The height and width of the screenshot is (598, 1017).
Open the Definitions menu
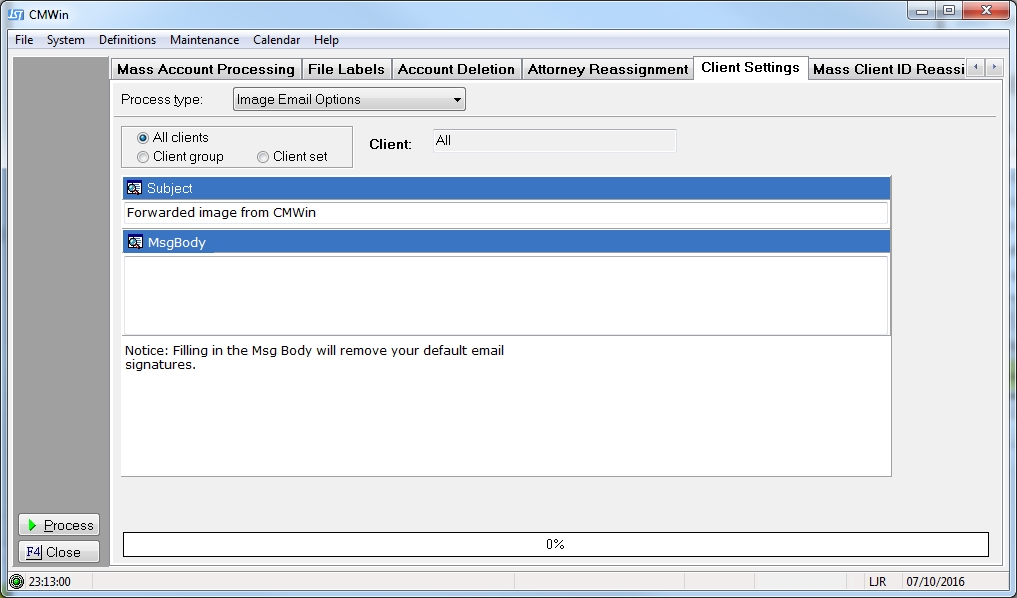127,40
